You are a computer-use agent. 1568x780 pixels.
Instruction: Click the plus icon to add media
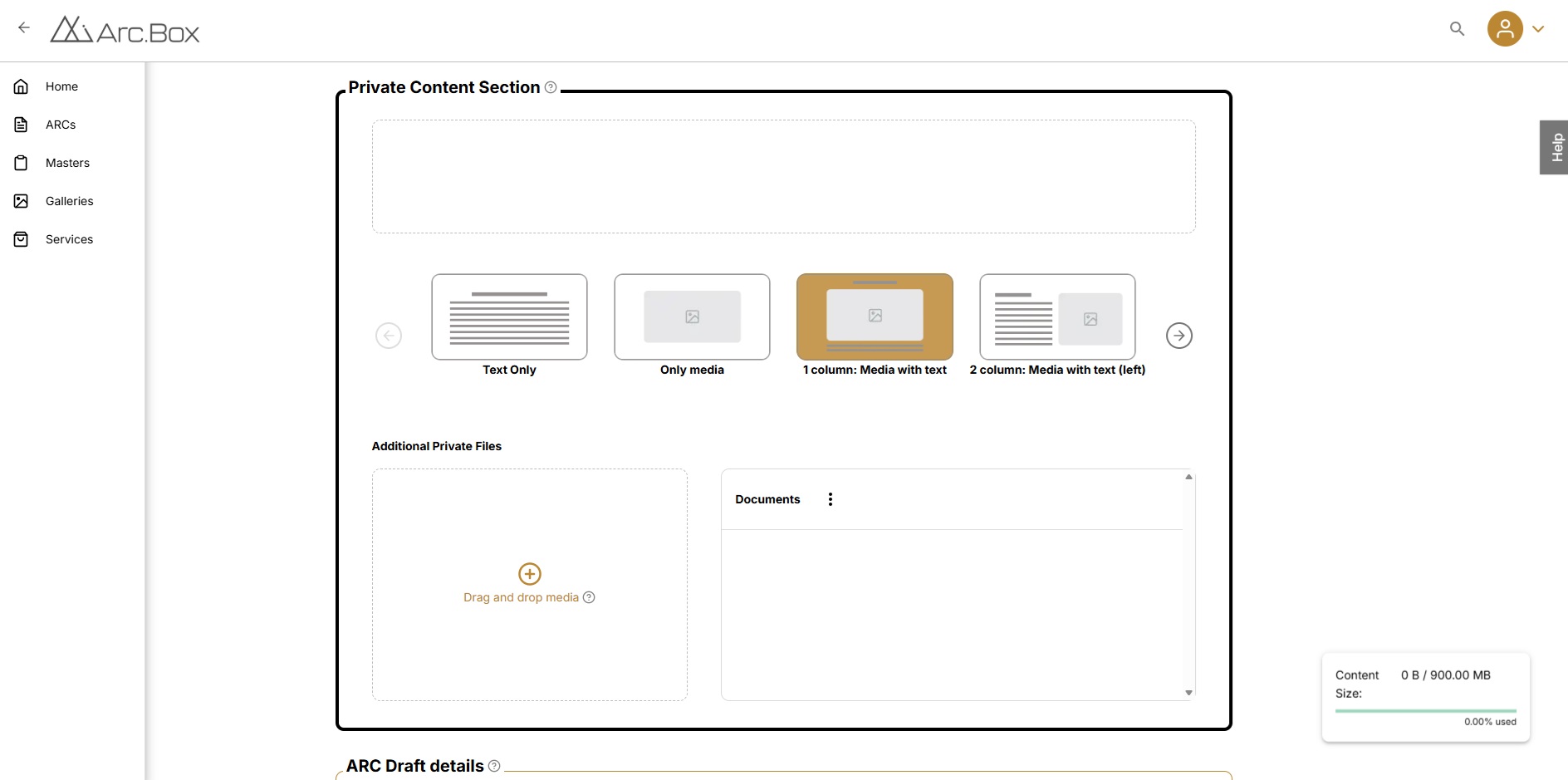click(x=530, y=574)
